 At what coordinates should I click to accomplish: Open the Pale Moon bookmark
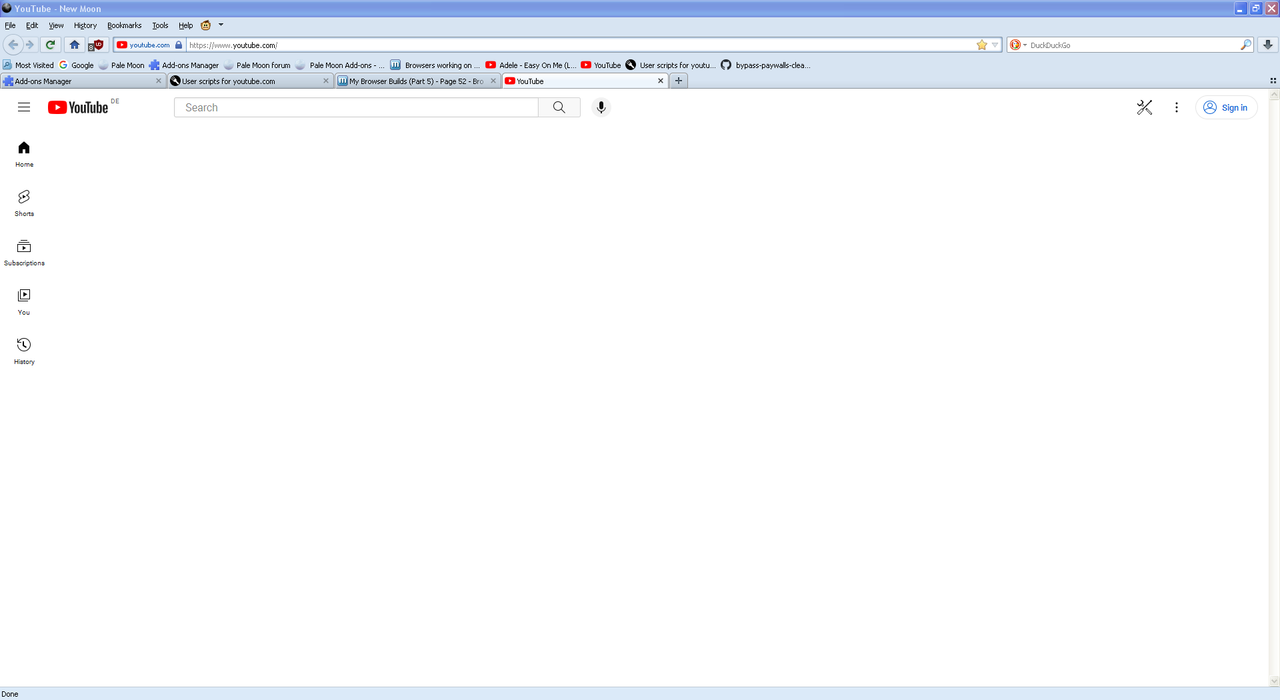[121, 65]
